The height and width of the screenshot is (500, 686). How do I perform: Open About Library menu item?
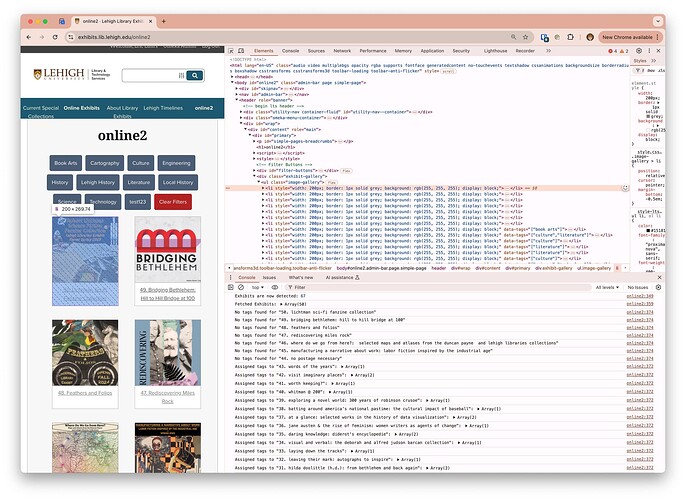point(122,112)
